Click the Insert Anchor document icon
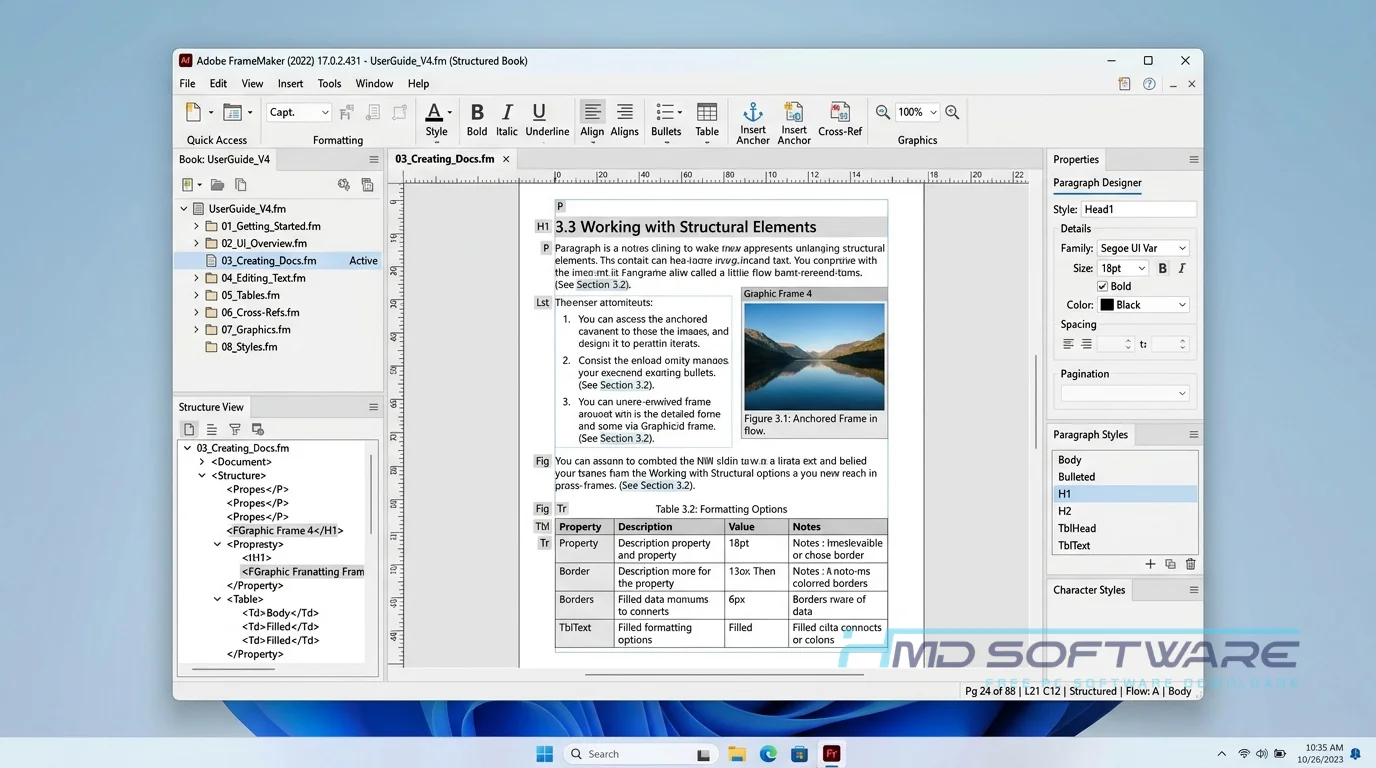This screenshot has height=768, width=1376. click(x=794, y=111)
